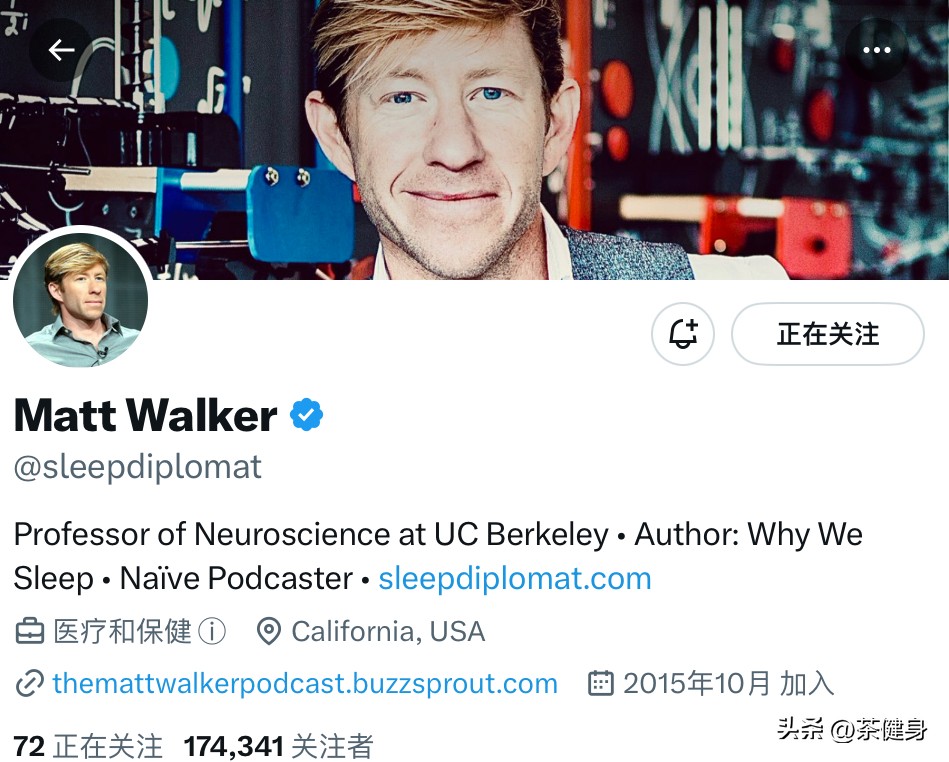This screenshot has height=762, width=949.
Task: Open themattwalkerpodcast.buzzsprout.com link
Action: coord(305,683)
